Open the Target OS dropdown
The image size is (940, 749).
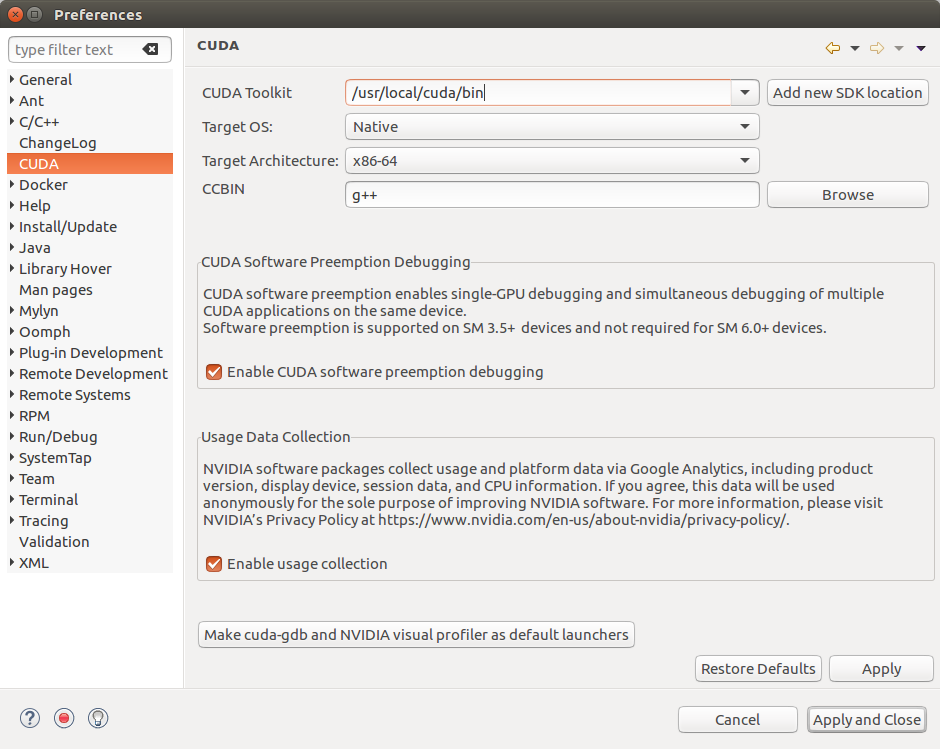(x=745, y=127)
